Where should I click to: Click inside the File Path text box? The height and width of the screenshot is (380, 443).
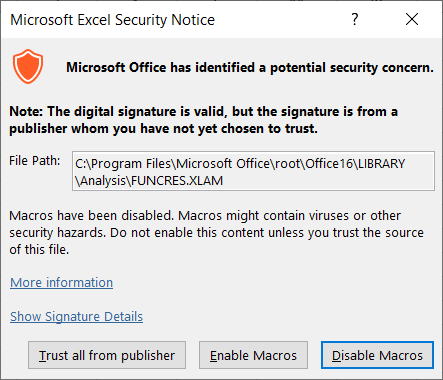(253, 171)
